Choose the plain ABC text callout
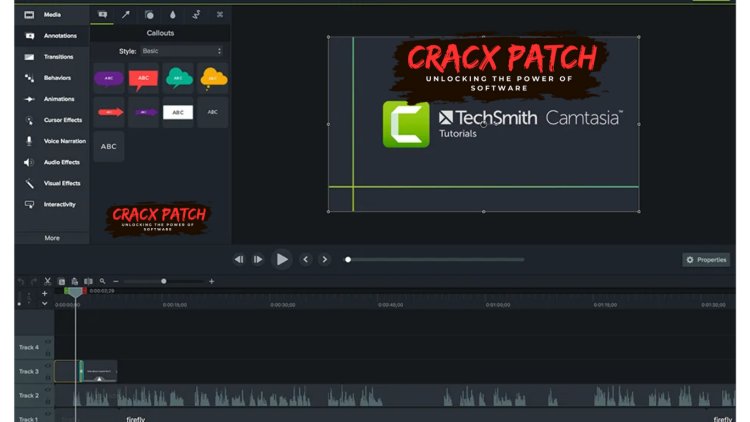The image size is (750, 422). pyautogui.click(x=213, y=112)
